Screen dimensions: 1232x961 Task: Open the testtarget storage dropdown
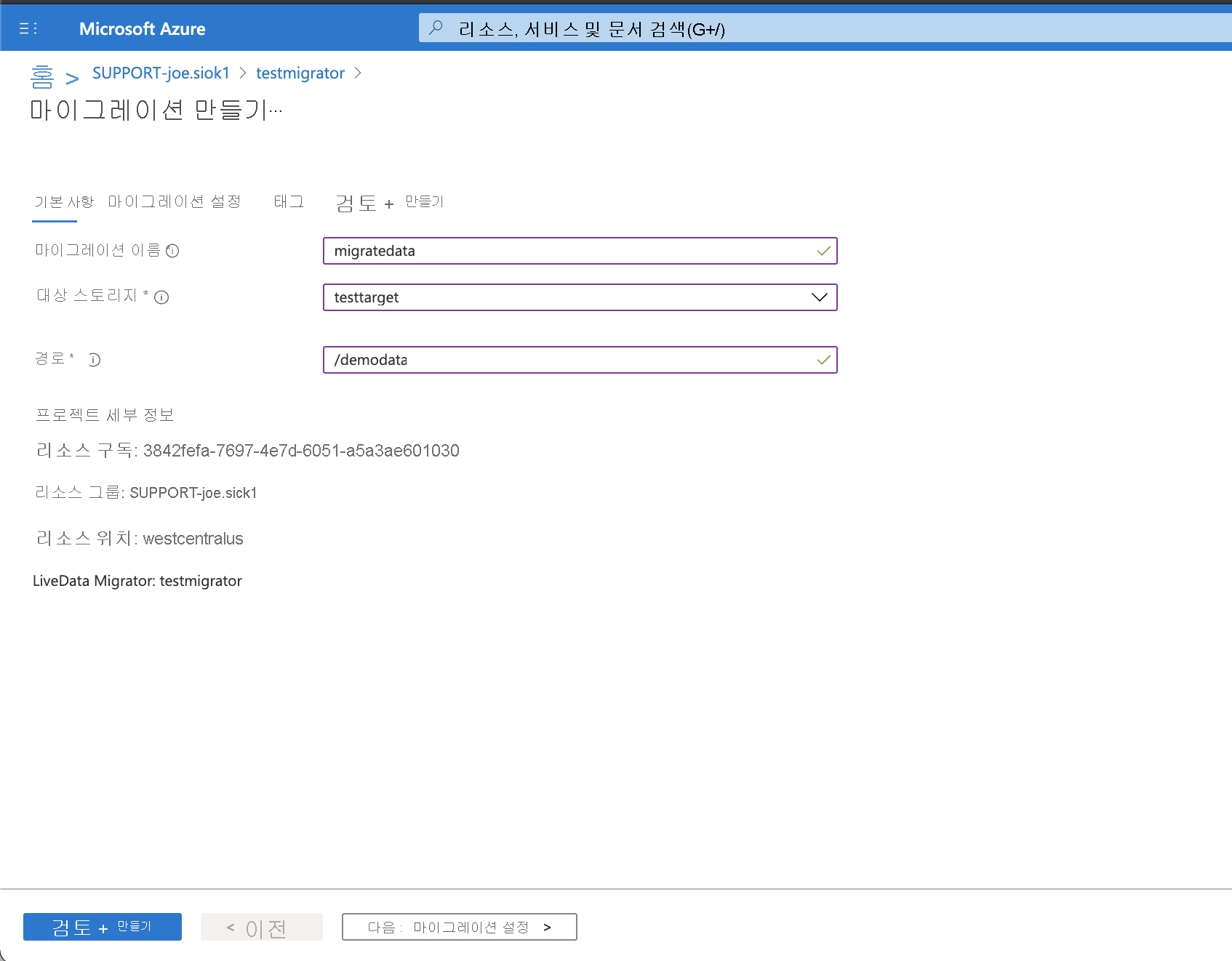pos(580,297)
